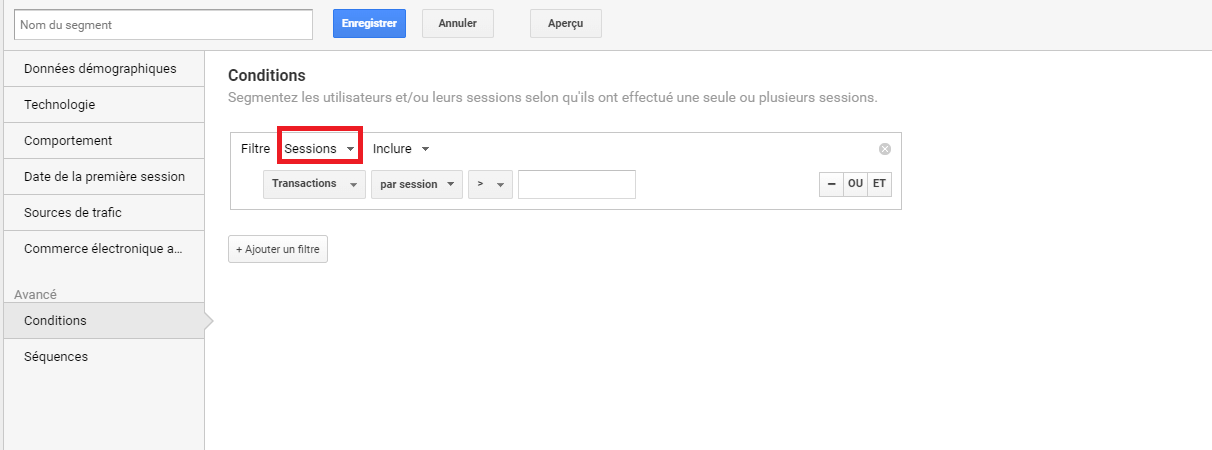
Task: Open the Inclure dropdown
Action: pos(401,148)
